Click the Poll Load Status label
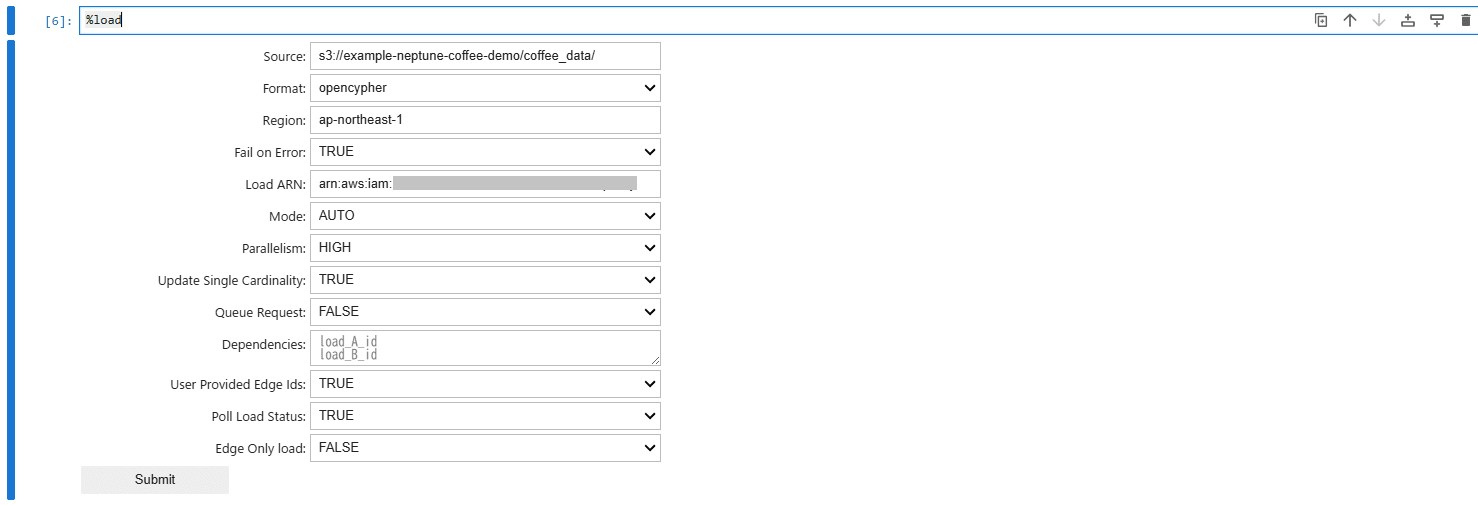Image resolution: width=1478 pixels, height=505 pixels. pos(259,417)
